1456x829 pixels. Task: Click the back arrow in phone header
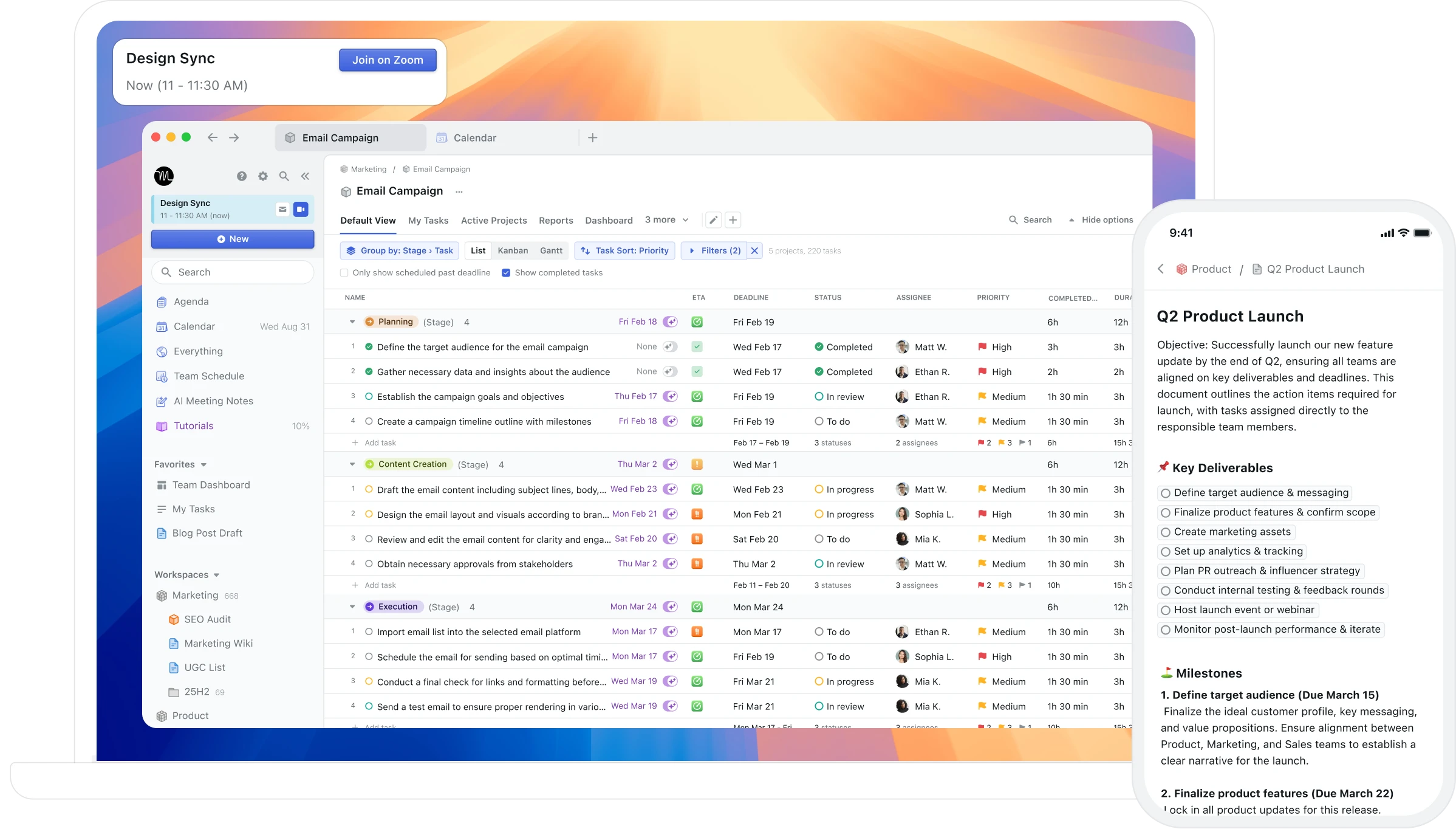(x=1161, y=269)
